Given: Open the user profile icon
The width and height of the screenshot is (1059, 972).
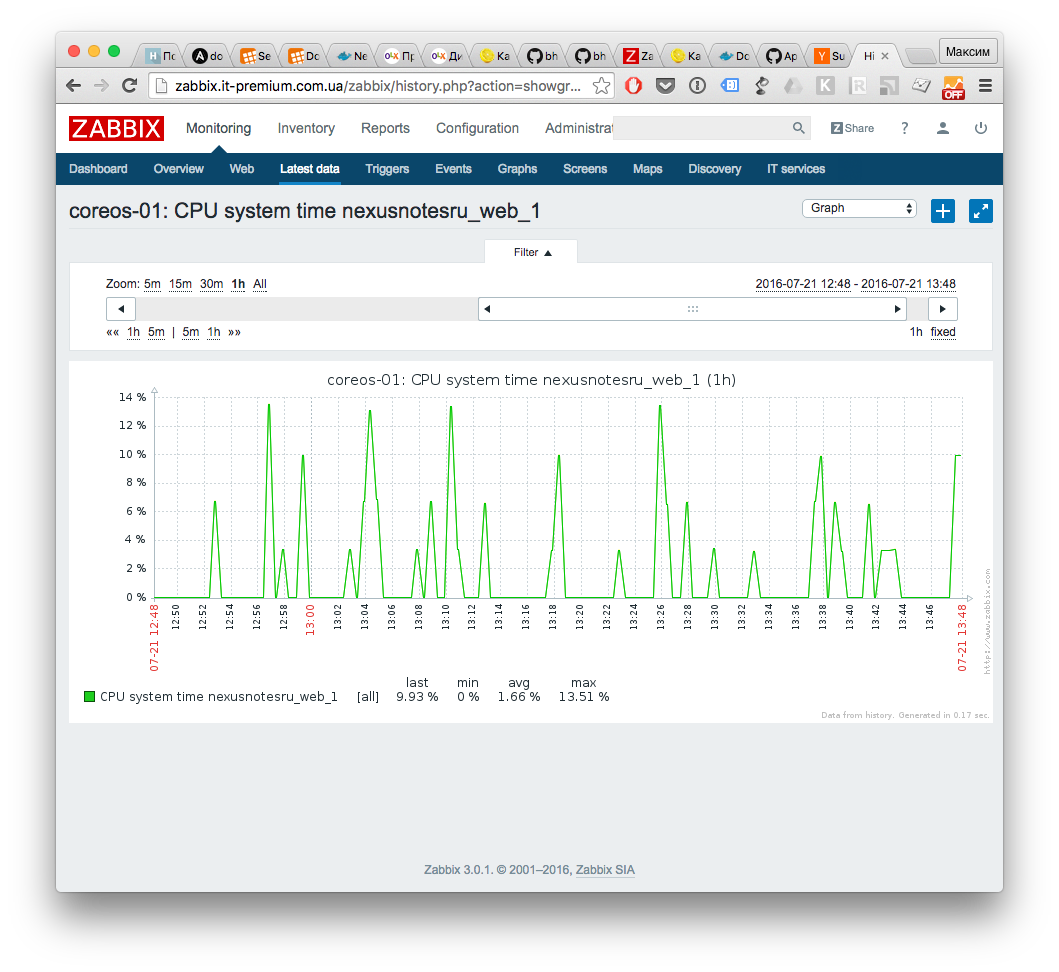Looking at the screenshot, I should click(943, 128).
